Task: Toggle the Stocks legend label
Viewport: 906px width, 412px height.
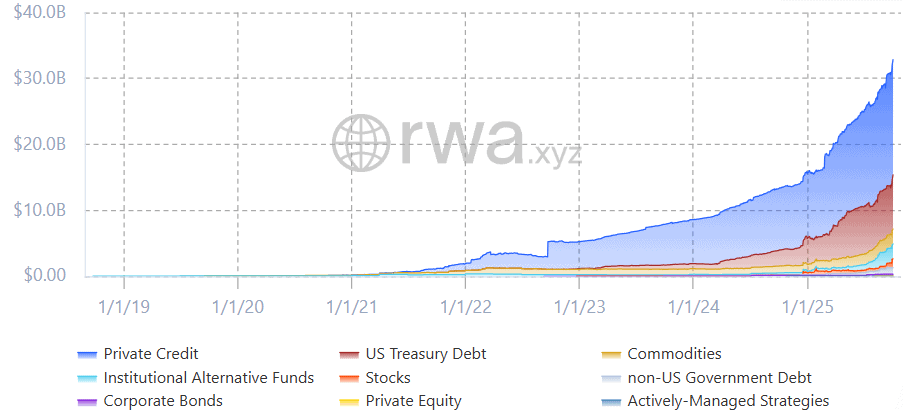Action: tap(388, 378)
